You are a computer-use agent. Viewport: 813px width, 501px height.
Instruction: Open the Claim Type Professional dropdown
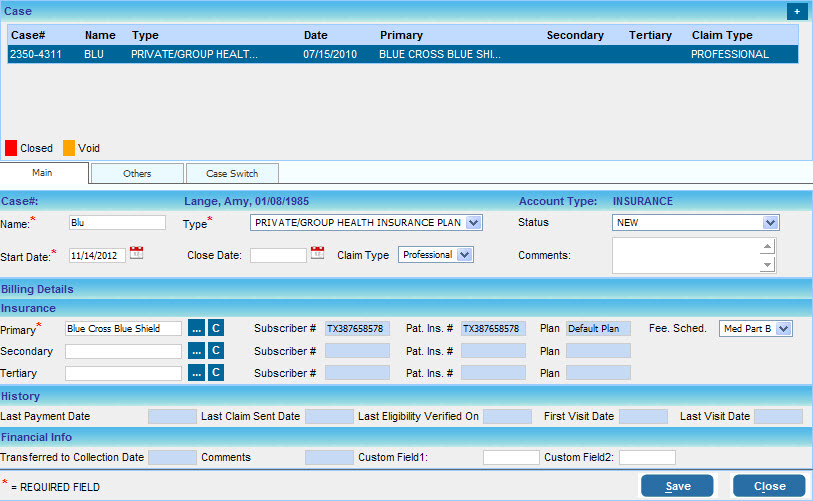[464, 255]
